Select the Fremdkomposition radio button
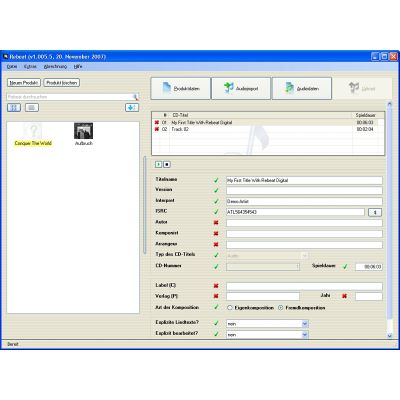Viewport: 400px width, 400px height. click(x=280, y=308)
